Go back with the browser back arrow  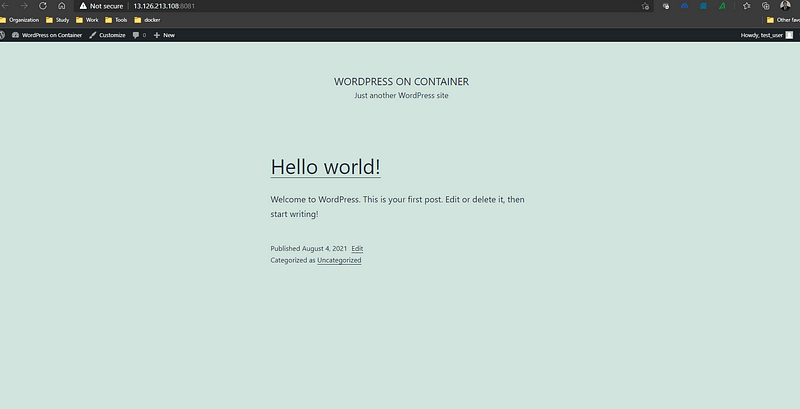[5, 6]
